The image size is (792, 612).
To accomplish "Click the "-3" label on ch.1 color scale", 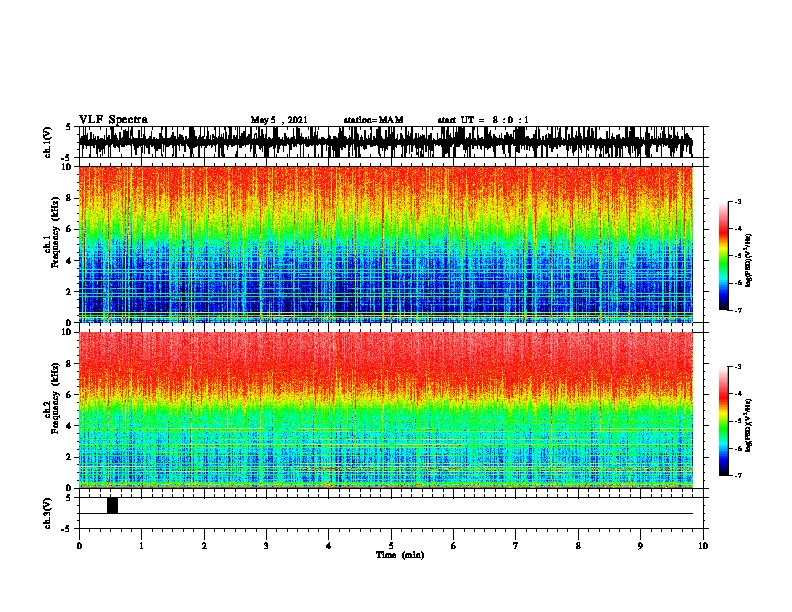I will pyautogui.click(x=738, y=201).
